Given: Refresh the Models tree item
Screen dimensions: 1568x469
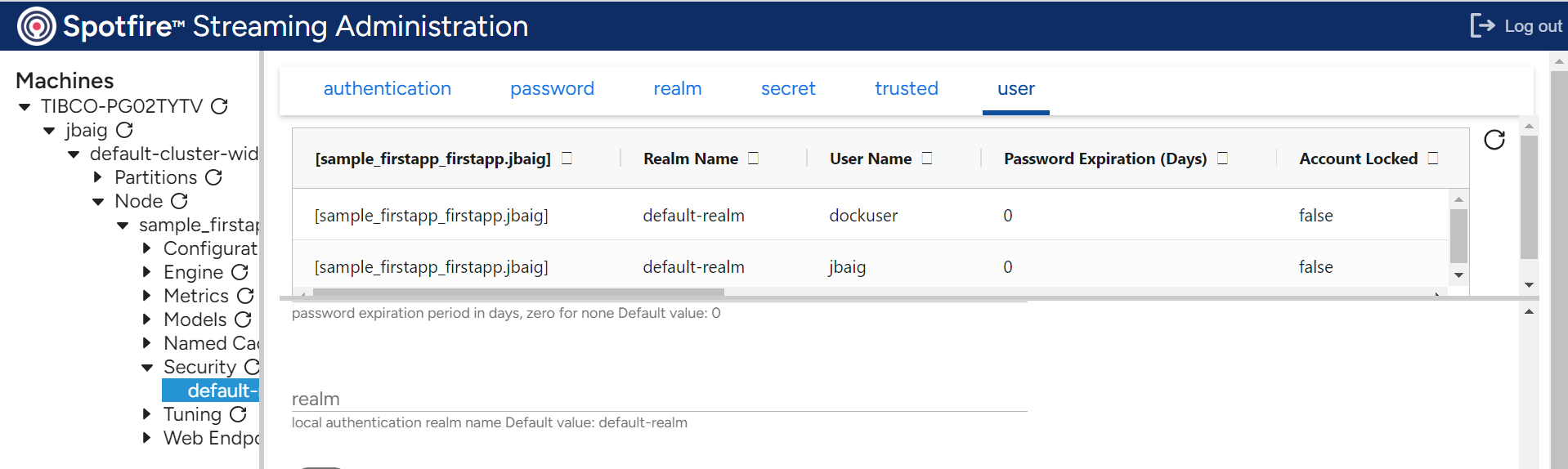Looking at the screenshot, I should point(243,319).
